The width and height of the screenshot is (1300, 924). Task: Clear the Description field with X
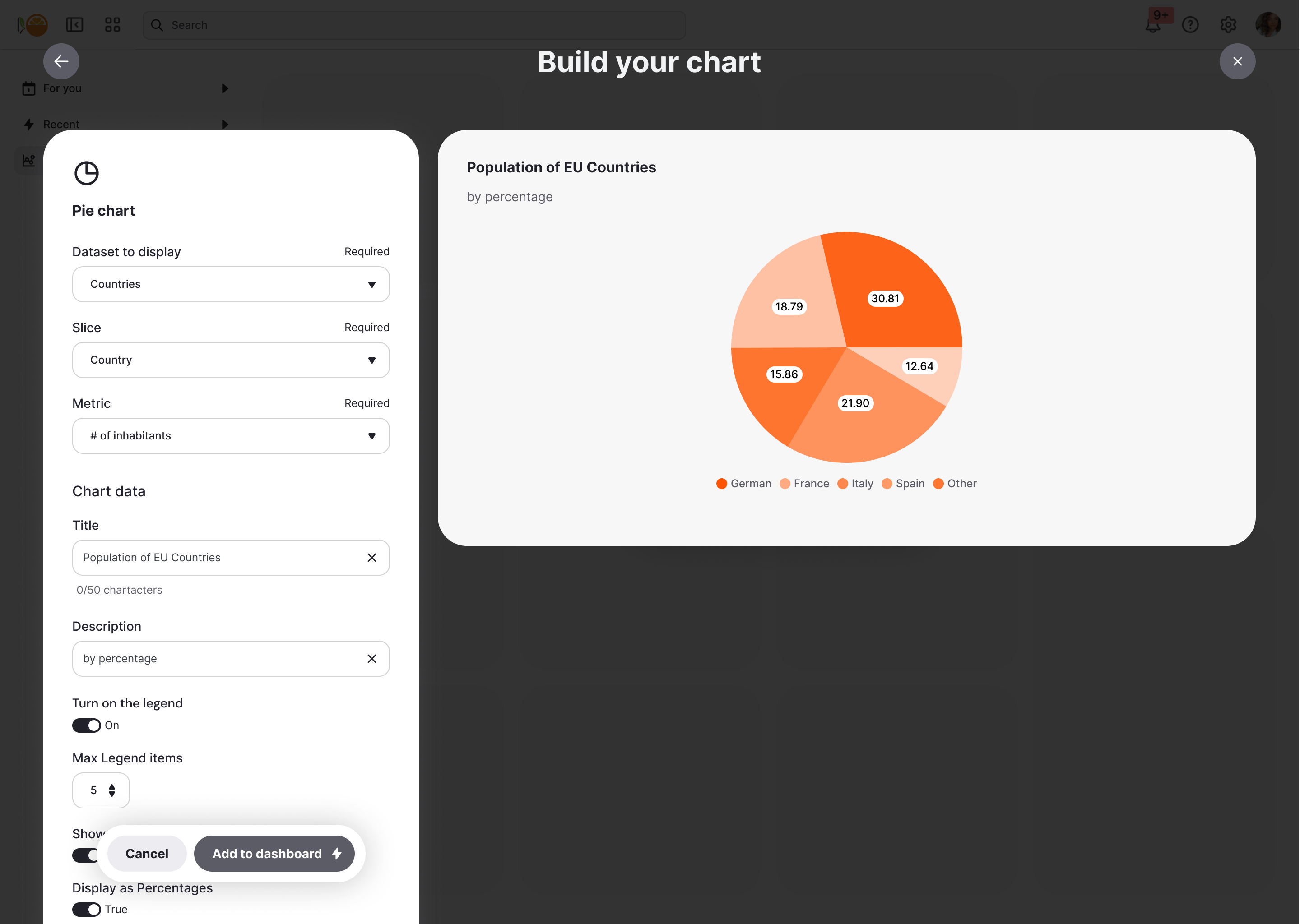pos(371,659)
